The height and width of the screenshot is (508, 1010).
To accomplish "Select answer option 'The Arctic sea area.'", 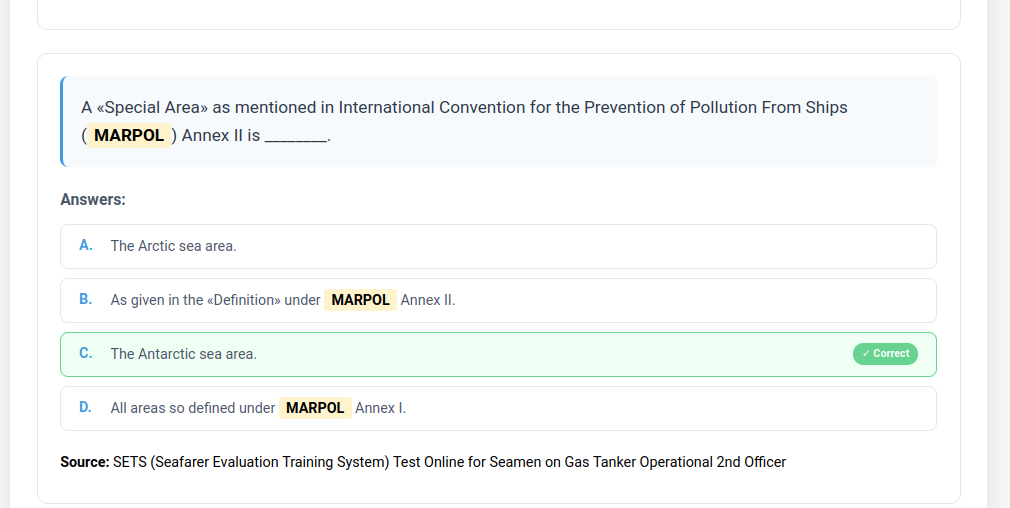I will click(x=173, y=246).
